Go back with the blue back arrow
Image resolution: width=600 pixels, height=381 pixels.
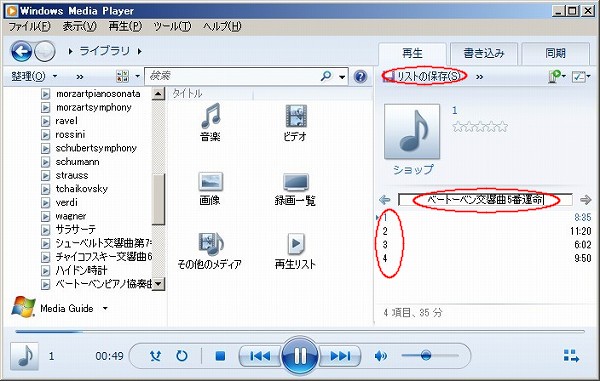21,51
